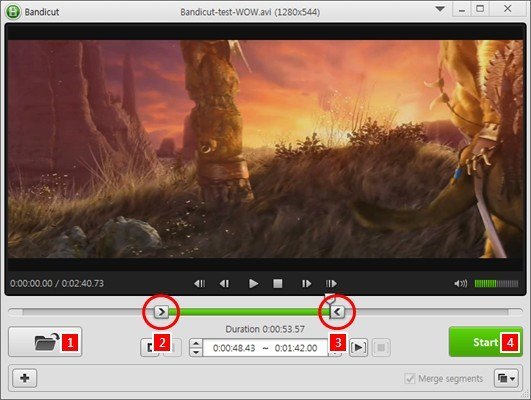Edit the end time 0:01:42.00 field
Screen dimensions: 531x400
pyautogui.click(x=296, y=348)
